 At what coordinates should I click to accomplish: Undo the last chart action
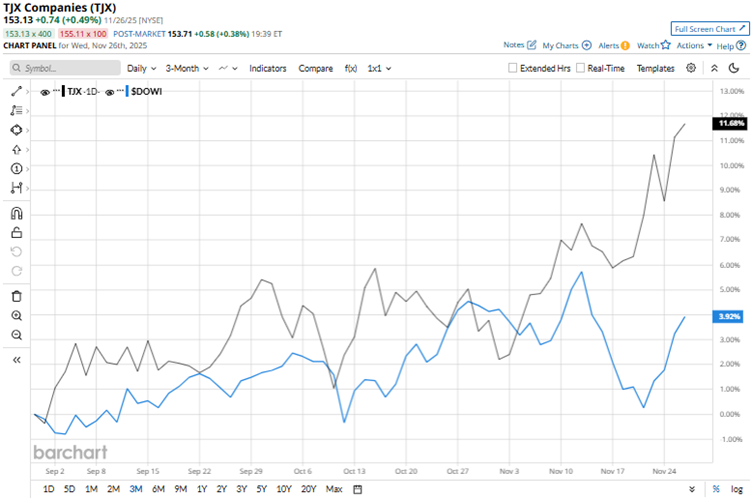(16, 252)
